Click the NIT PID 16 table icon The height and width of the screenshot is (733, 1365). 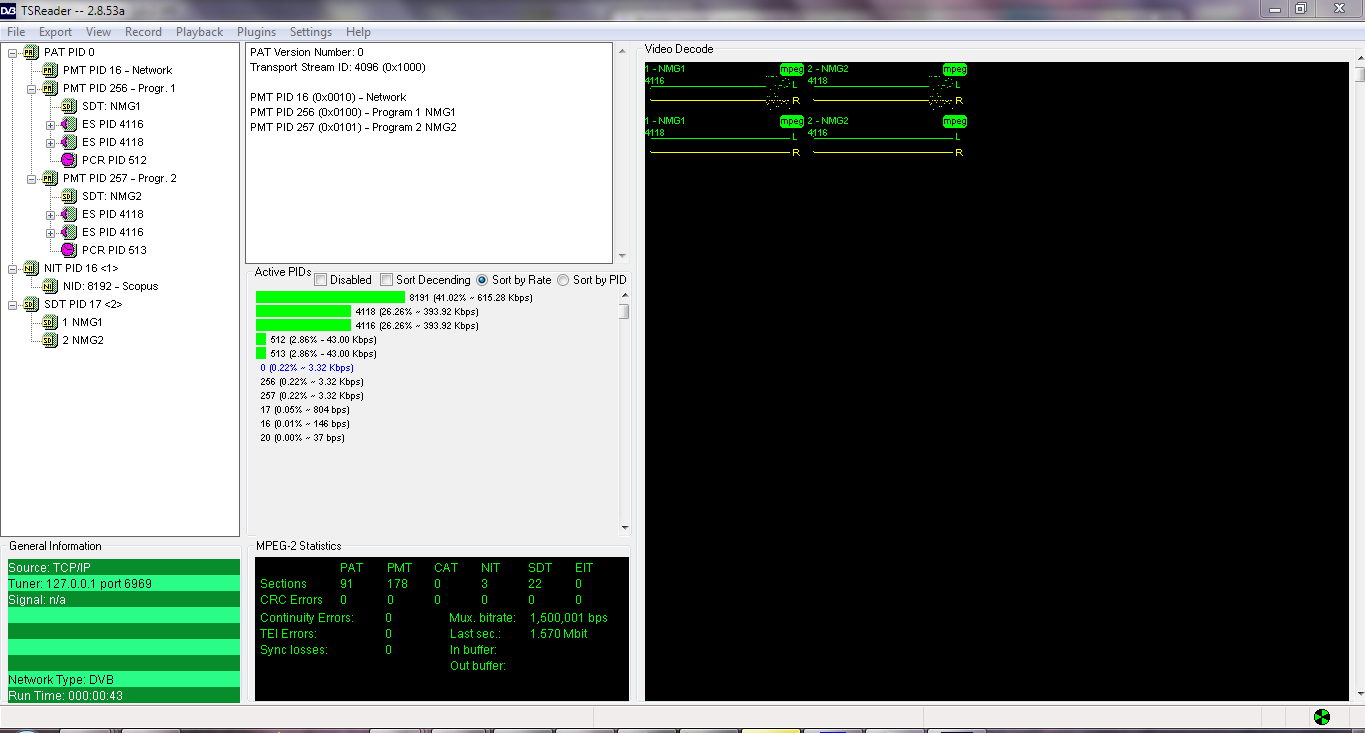click(30, 268)
